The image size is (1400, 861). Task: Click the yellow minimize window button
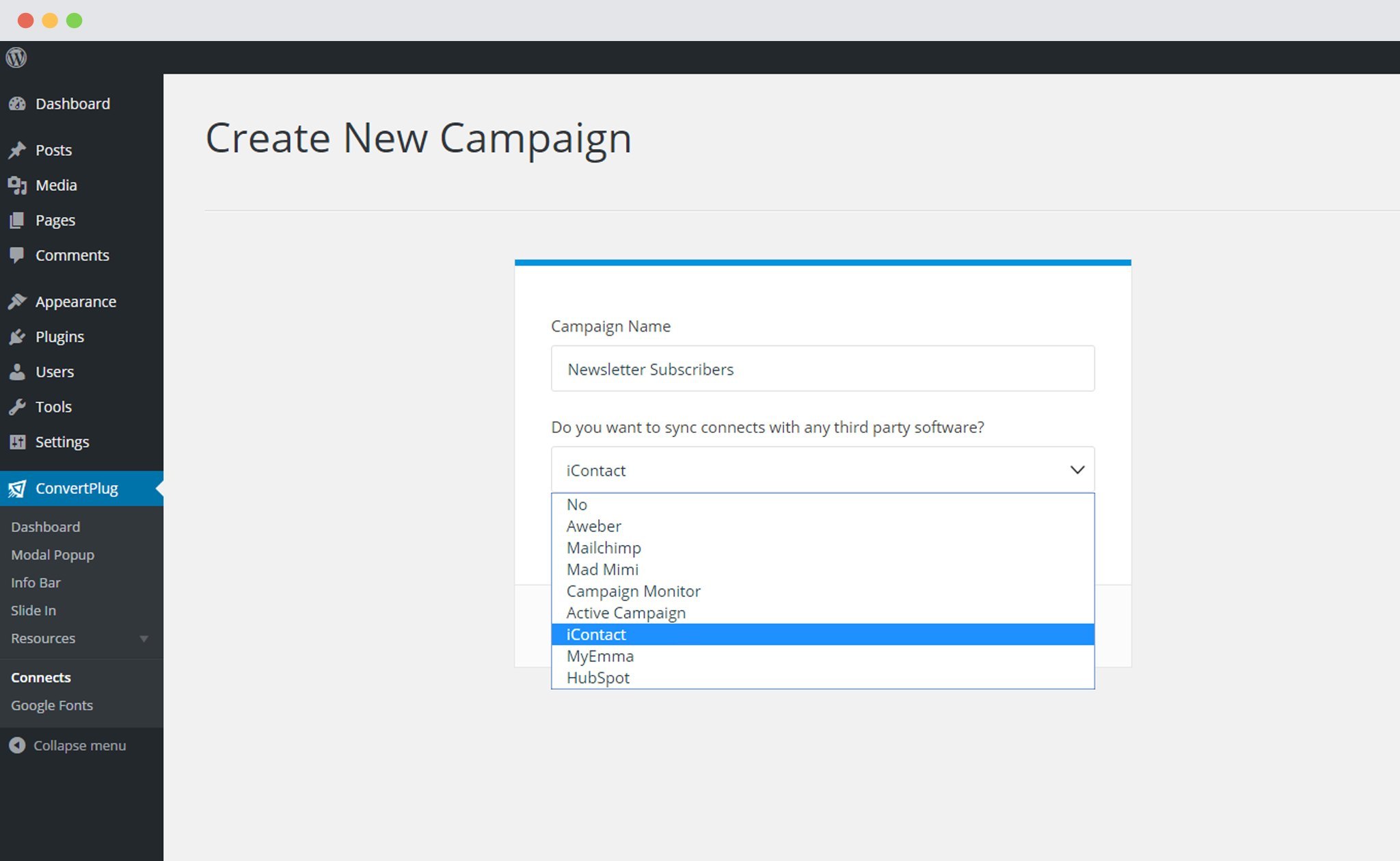[50, 21]
